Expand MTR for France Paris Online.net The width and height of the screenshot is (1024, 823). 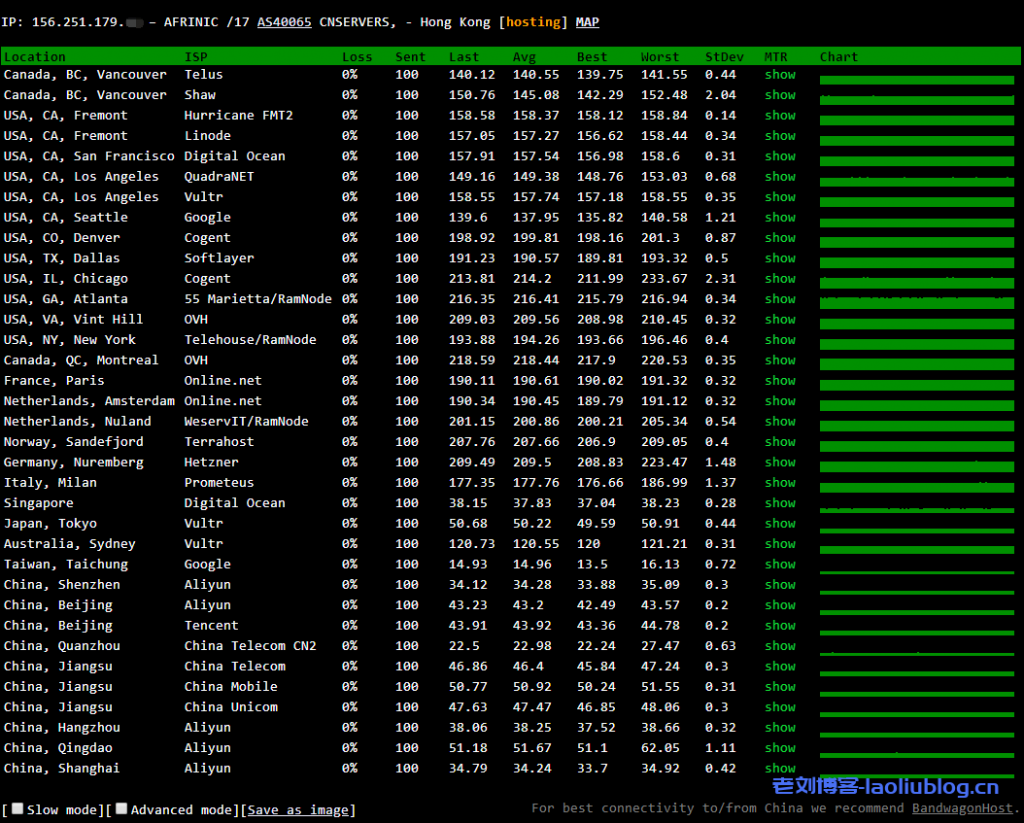(780, 380)
